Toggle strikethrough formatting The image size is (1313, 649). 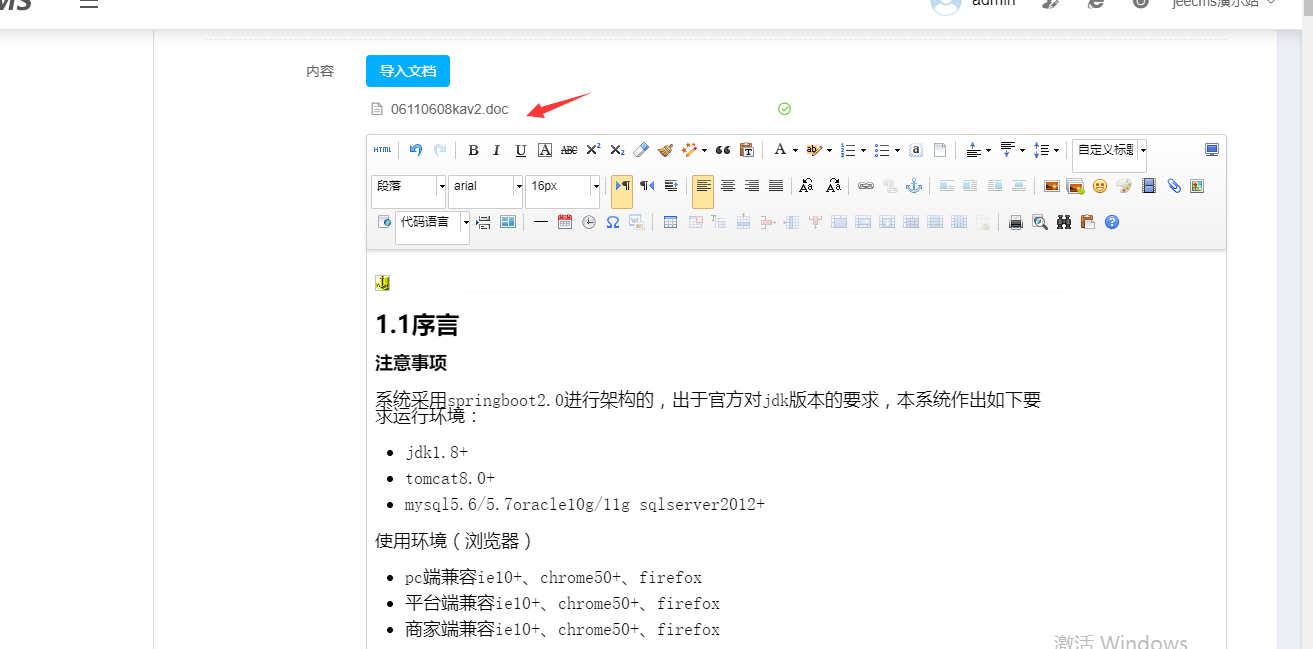569,150
